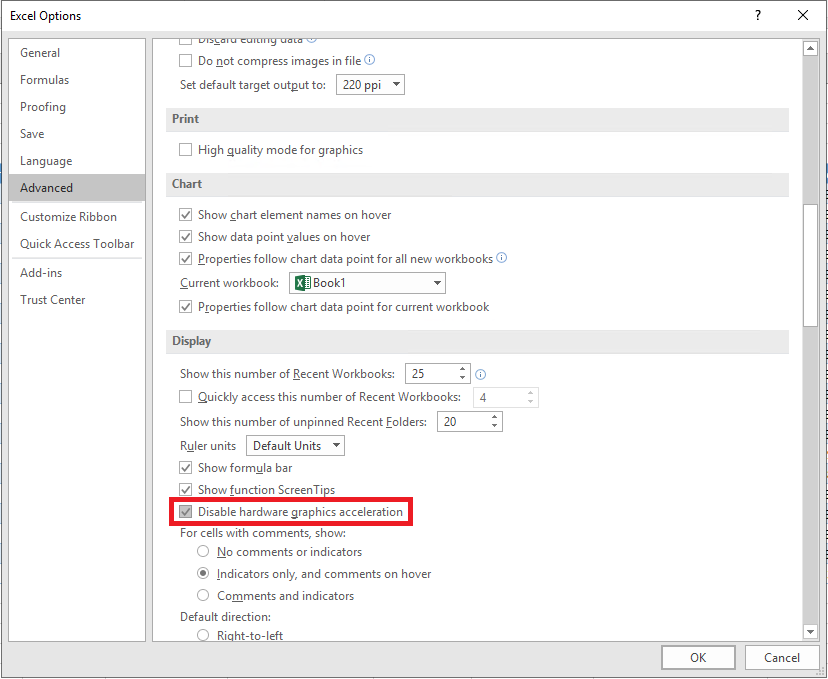Toggle Disable hardware graphics acceleration checkbox
The height and width of the screenshot is (679, 828).
[185, 512]
